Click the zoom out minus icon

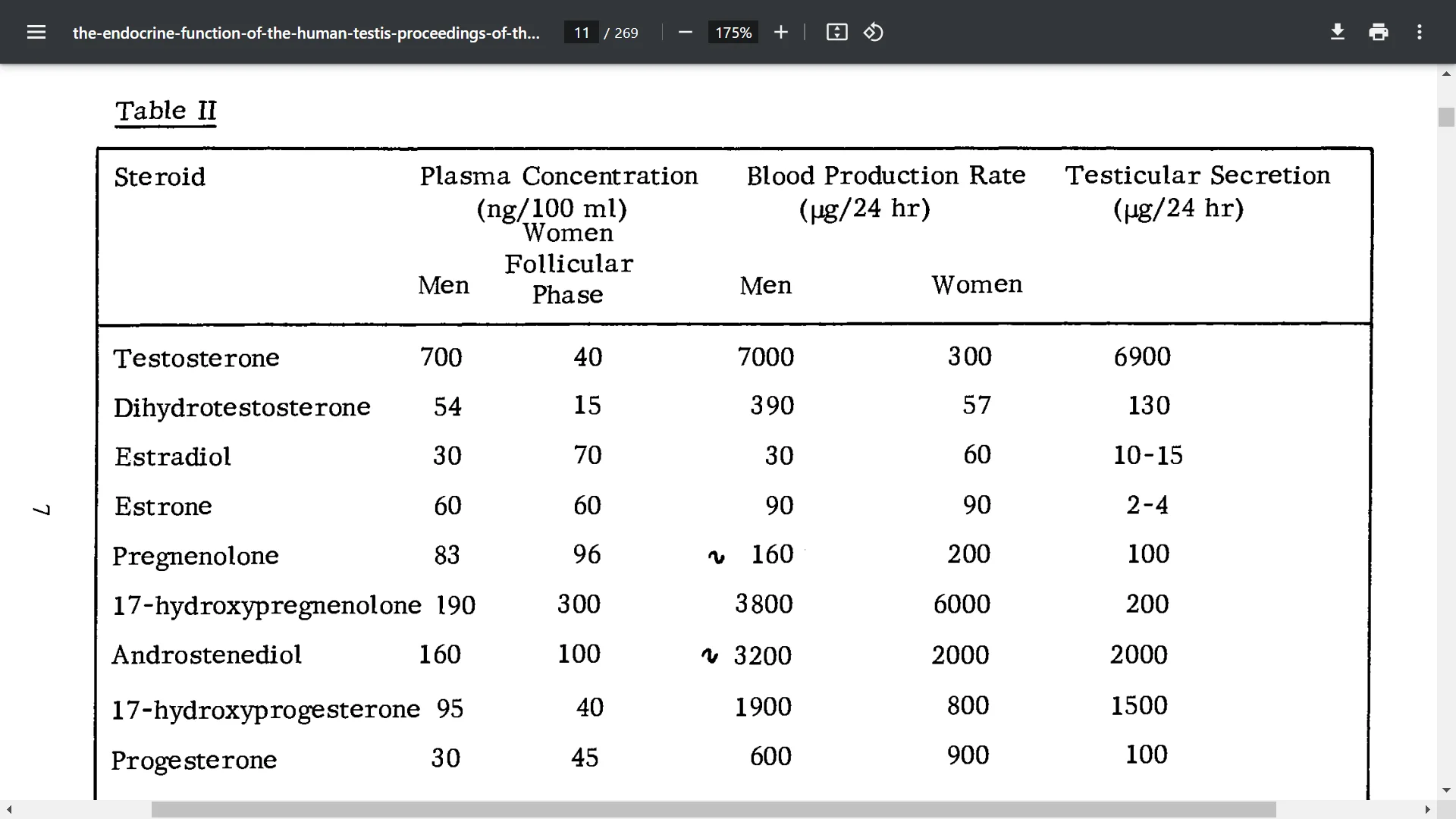(686, 32)
